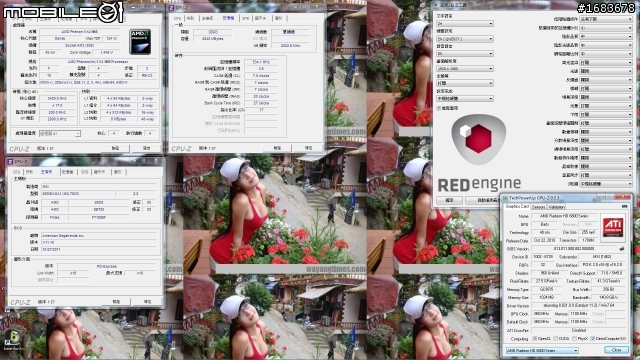Toggle the DirectCompute 5.0 checkbox
640x360 pixels.
[x=593, y=339]
